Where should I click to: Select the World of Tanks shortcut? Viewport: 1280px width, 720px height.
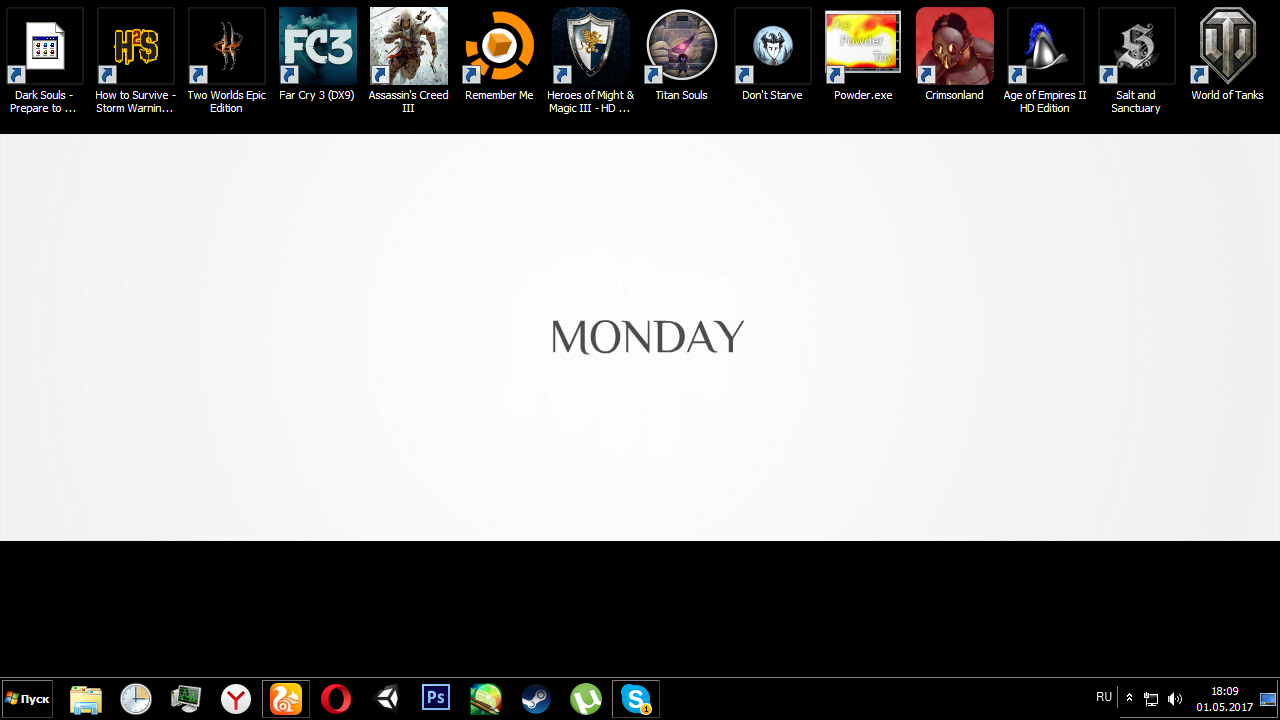tap(1227, 55)
